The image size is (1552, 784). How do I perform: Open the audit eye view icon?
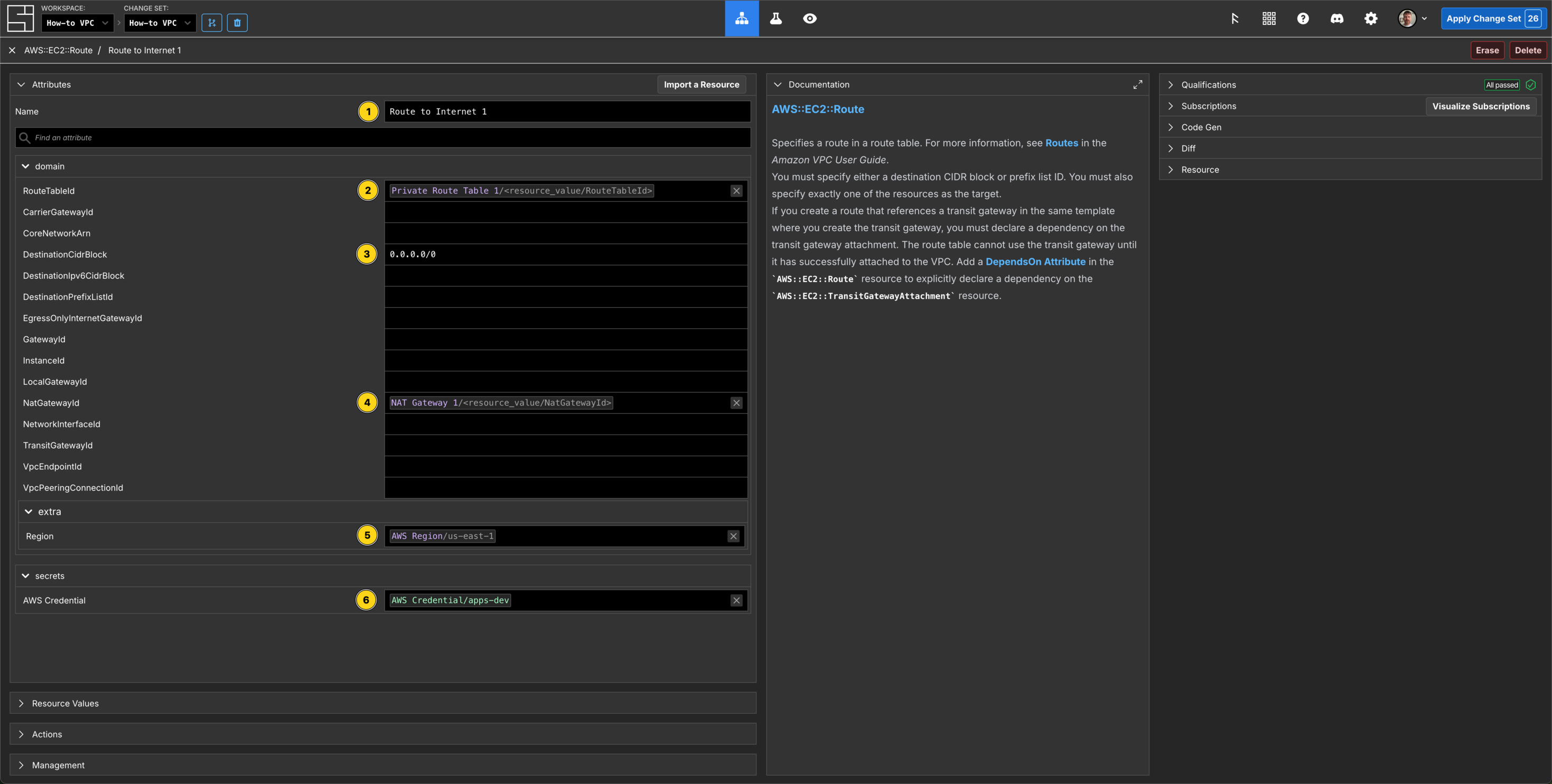pos(810,18)
